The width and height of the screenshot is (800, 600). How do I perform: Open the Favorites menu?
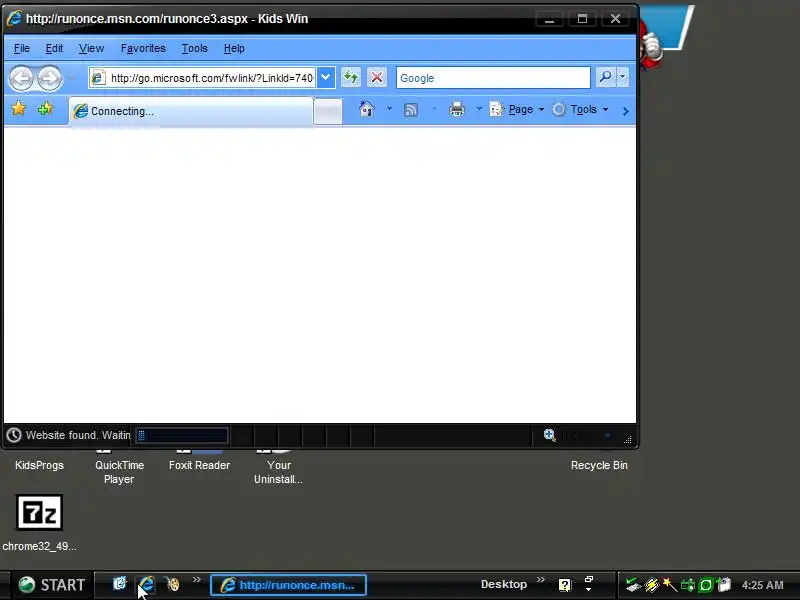click(143, 48)
